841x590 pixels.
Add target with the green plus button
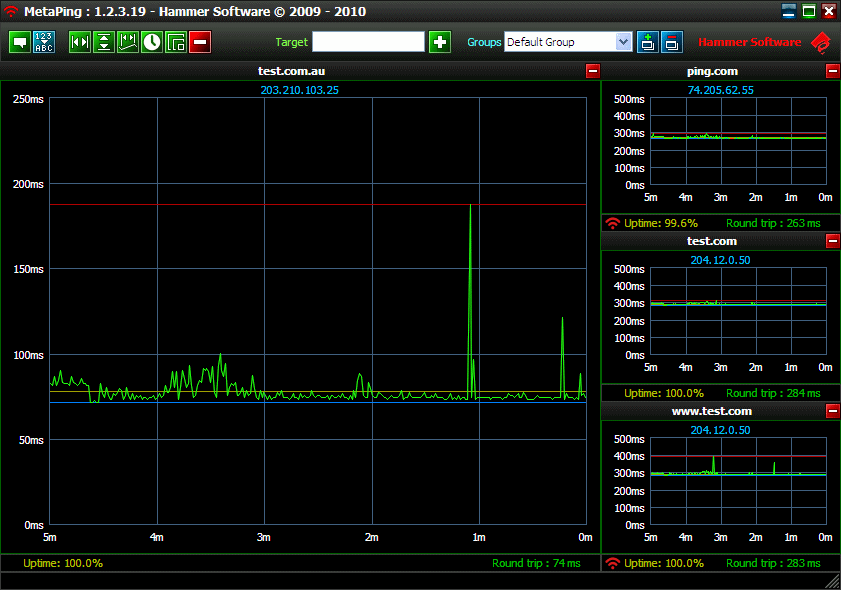440,42
